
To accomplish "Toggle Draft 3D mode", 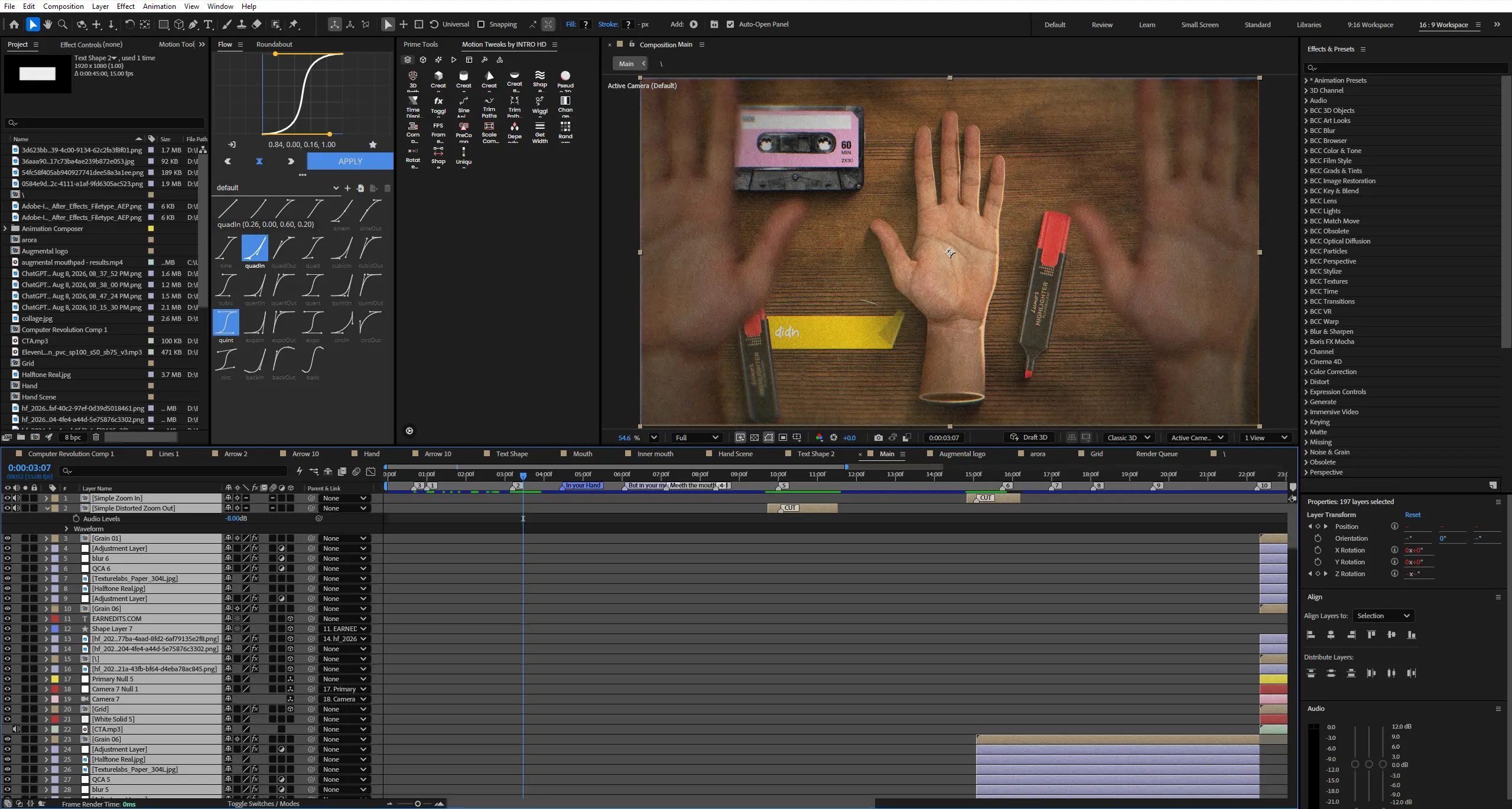I will pos(1029,438).
